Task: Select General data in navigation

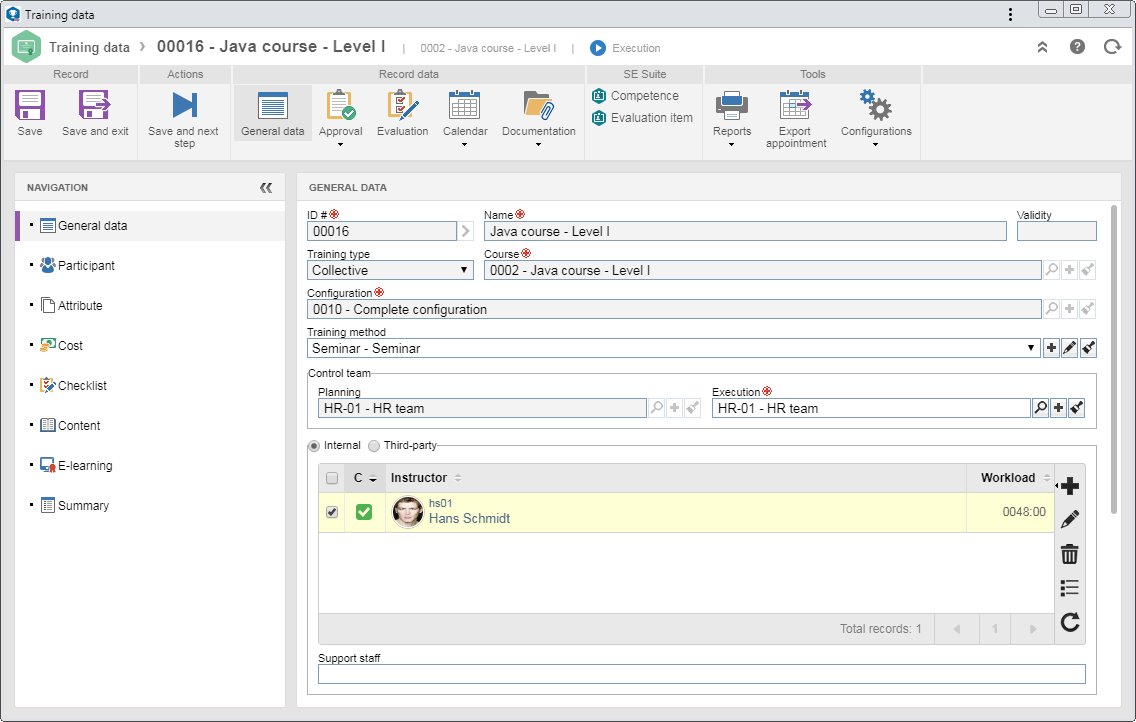Action: tap(150, 226)
